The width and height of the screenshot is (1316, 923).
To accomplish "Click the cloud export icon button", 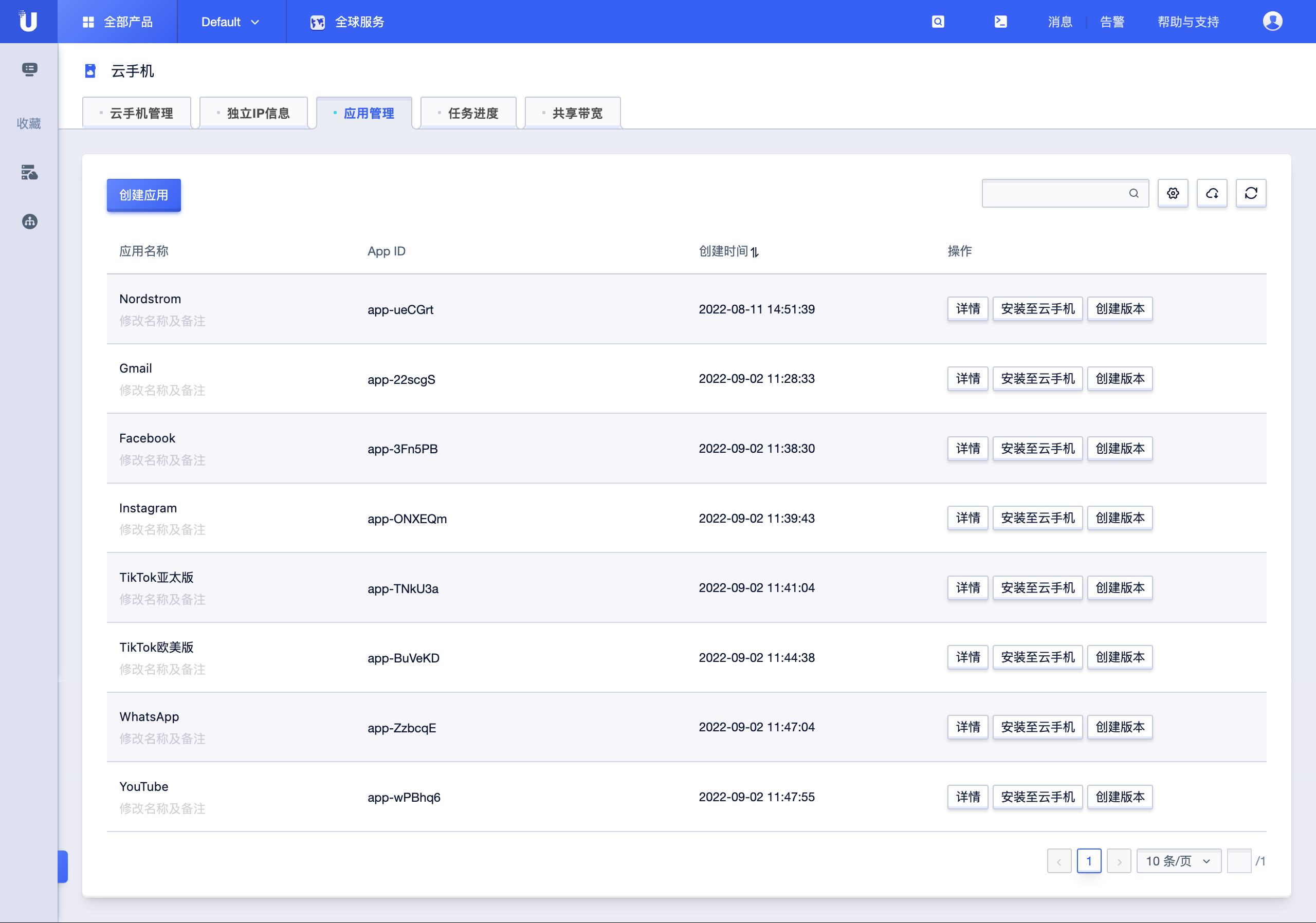I will click(1212, 194).
